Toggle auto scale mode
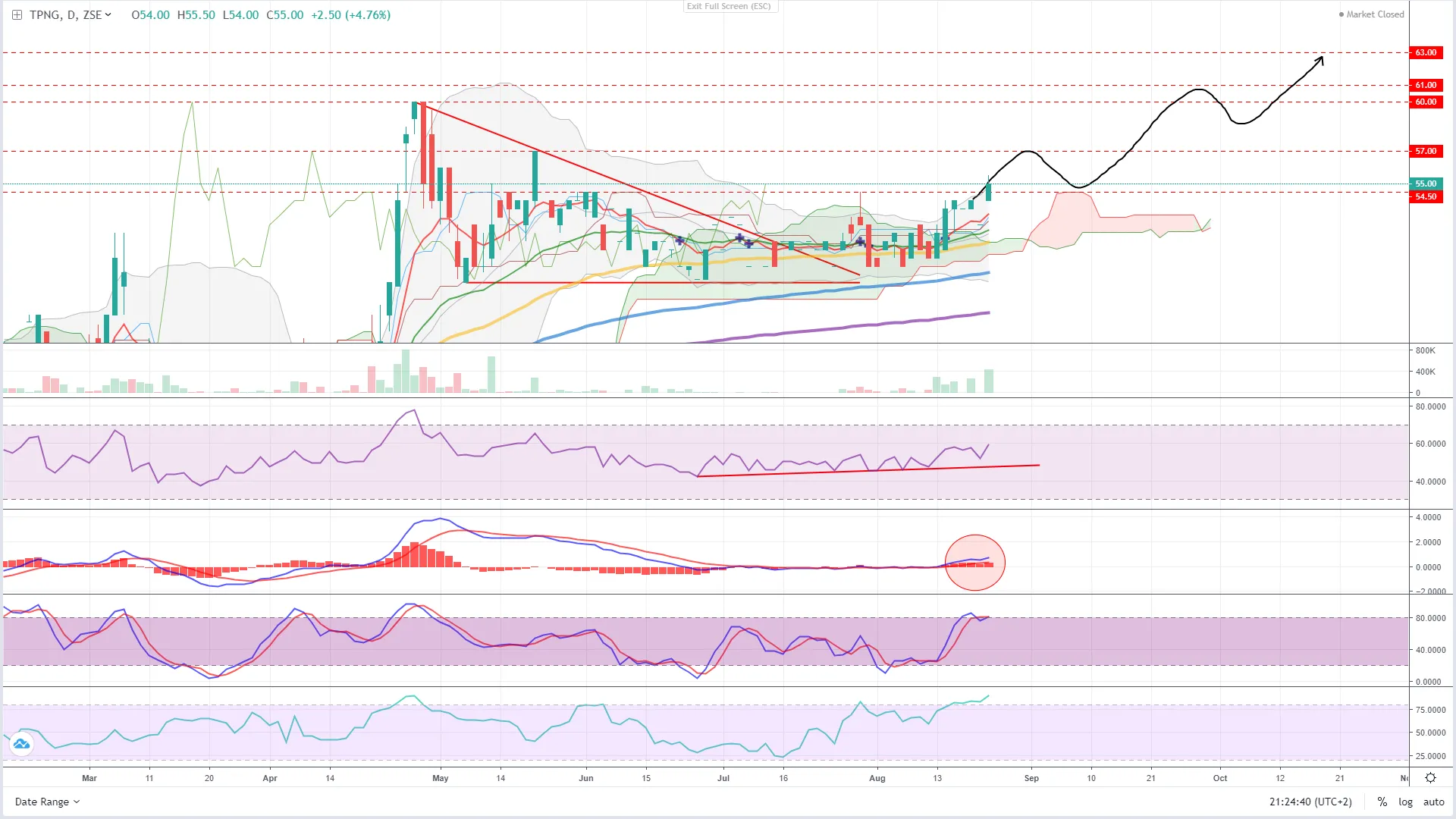 pyautogui.click(x=1433, y=802)
